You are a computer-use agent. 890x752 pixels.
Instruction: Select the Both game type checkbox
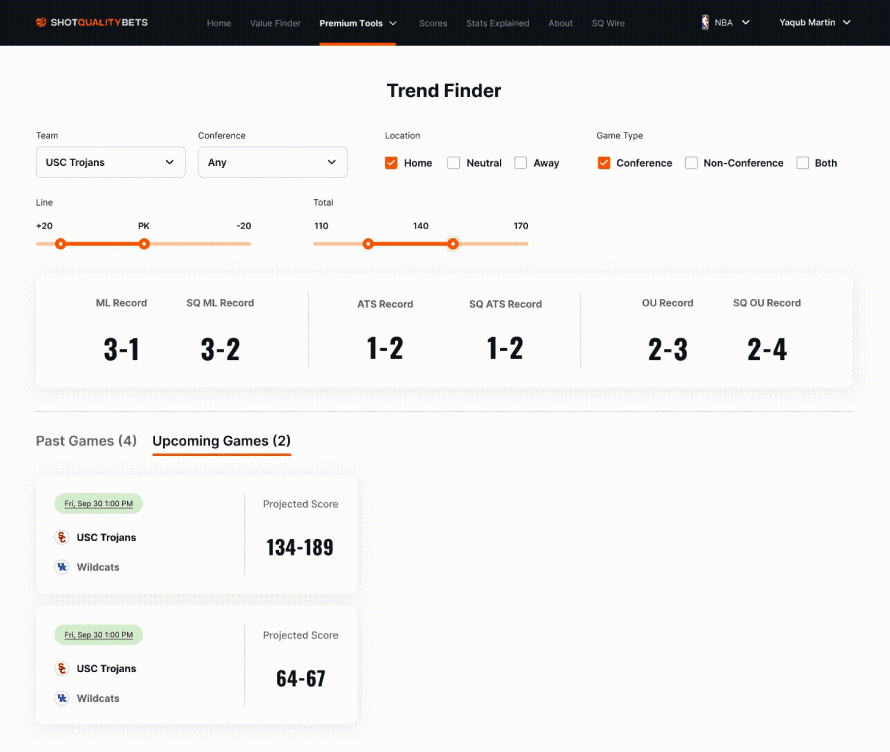click(x=803, y=163)
